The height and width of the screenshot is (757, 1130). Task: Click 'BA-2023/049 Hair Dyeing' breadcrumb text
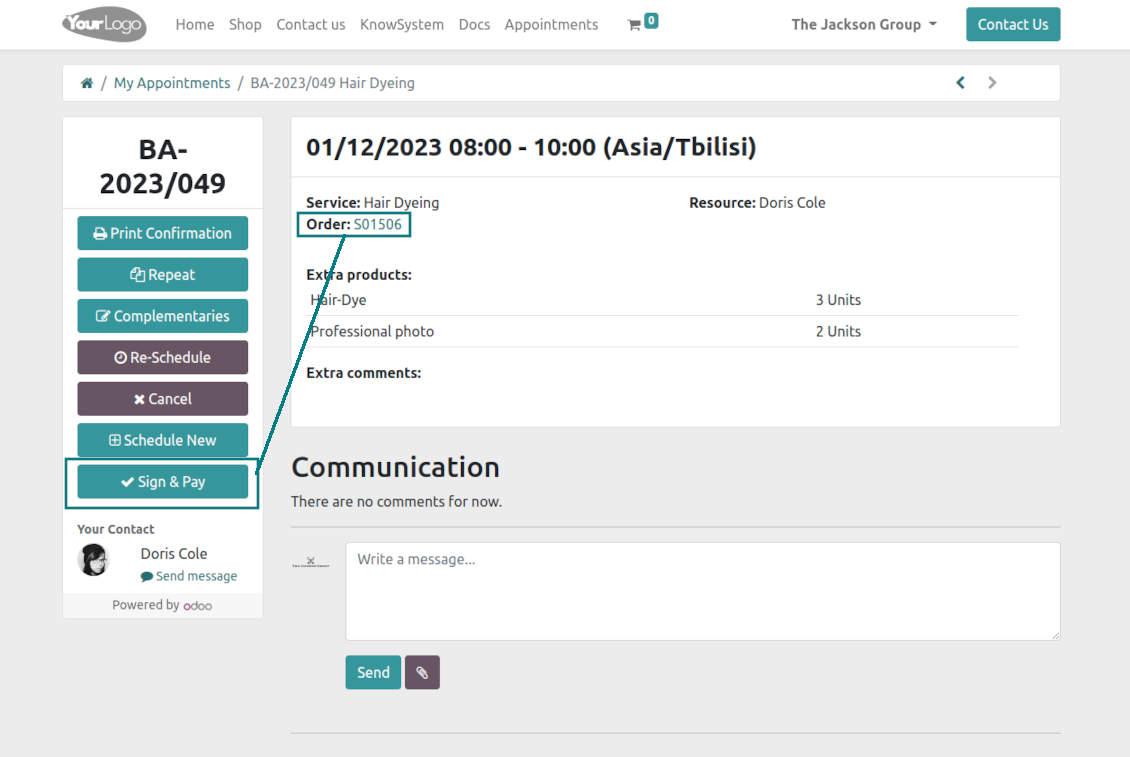332,83
